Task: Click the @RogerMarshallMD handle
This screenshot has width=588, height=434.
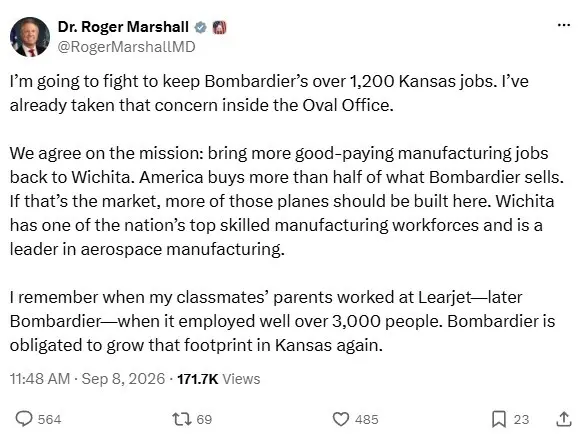Action: [126, 47]
